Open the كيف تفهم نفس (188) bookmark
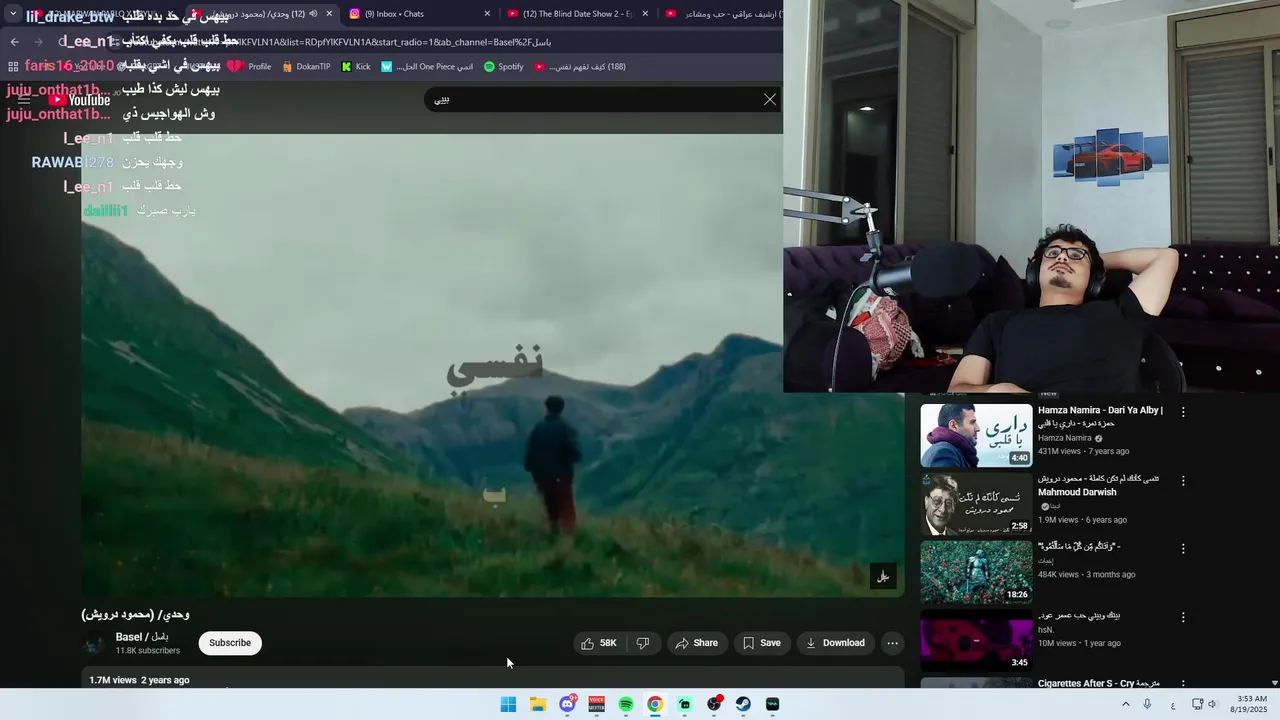1280x720 pixels. pyautogui.click(x=580, y=67)
